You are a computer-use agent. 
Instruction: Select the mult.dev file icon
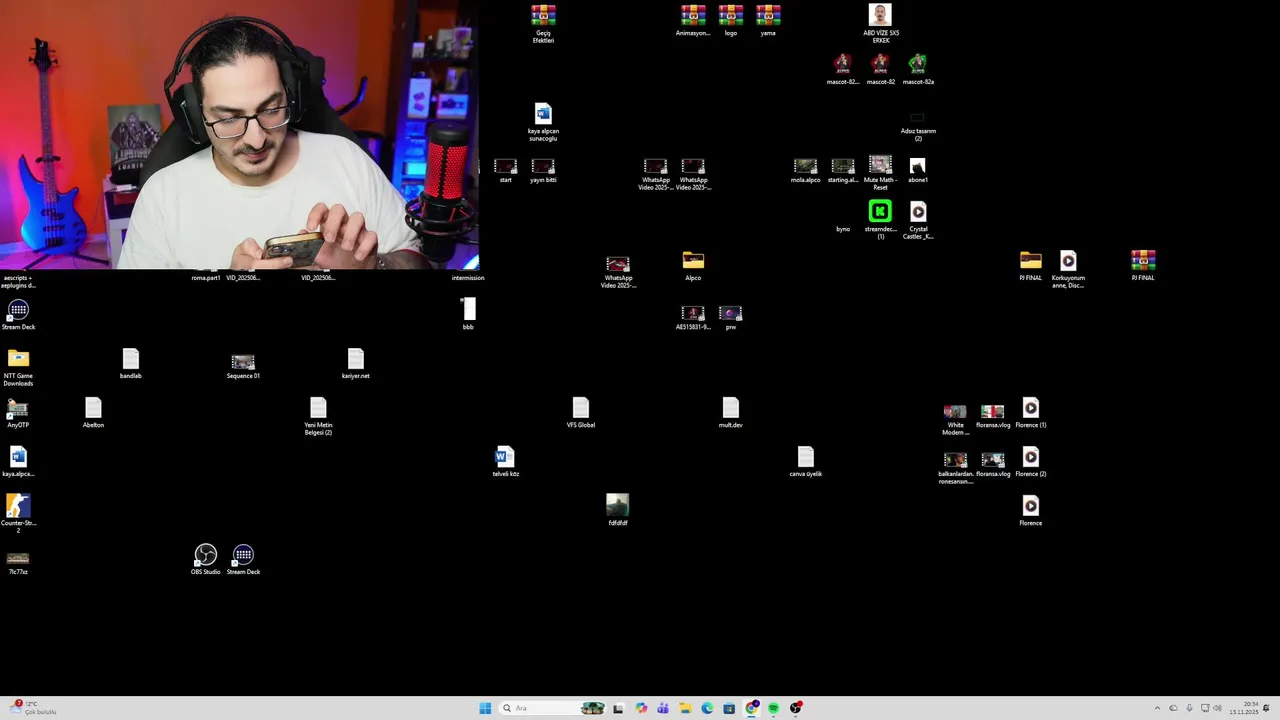731,408
